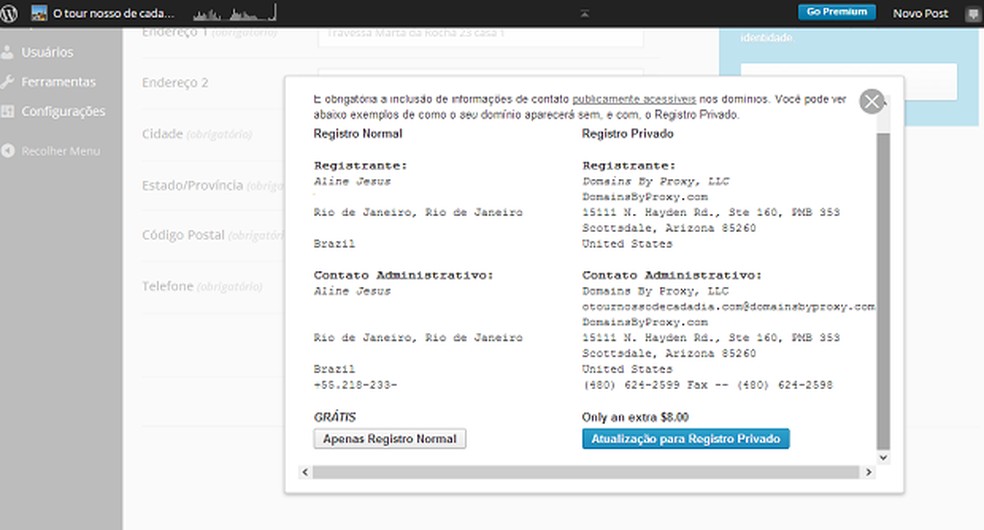
Task: Click the 'Registro Privado' heading
Action: tap(628, 134)
